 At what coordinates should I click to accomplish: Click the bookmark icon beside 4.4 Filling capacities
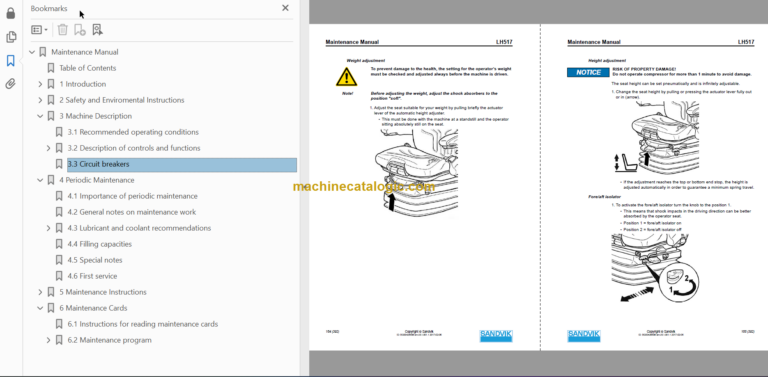click(59, 244)
